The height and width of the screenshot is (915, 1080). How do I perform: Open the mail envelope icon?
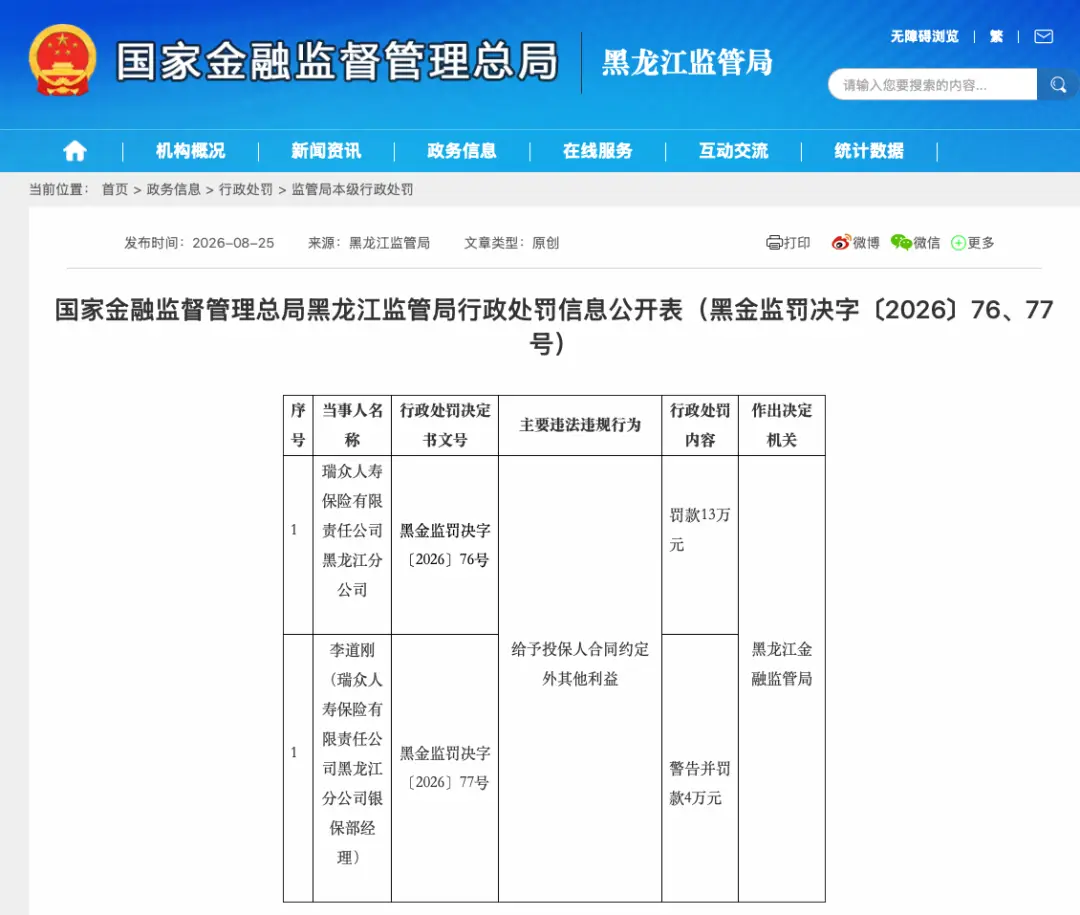pyautogui.click(x=1043, y=37)
